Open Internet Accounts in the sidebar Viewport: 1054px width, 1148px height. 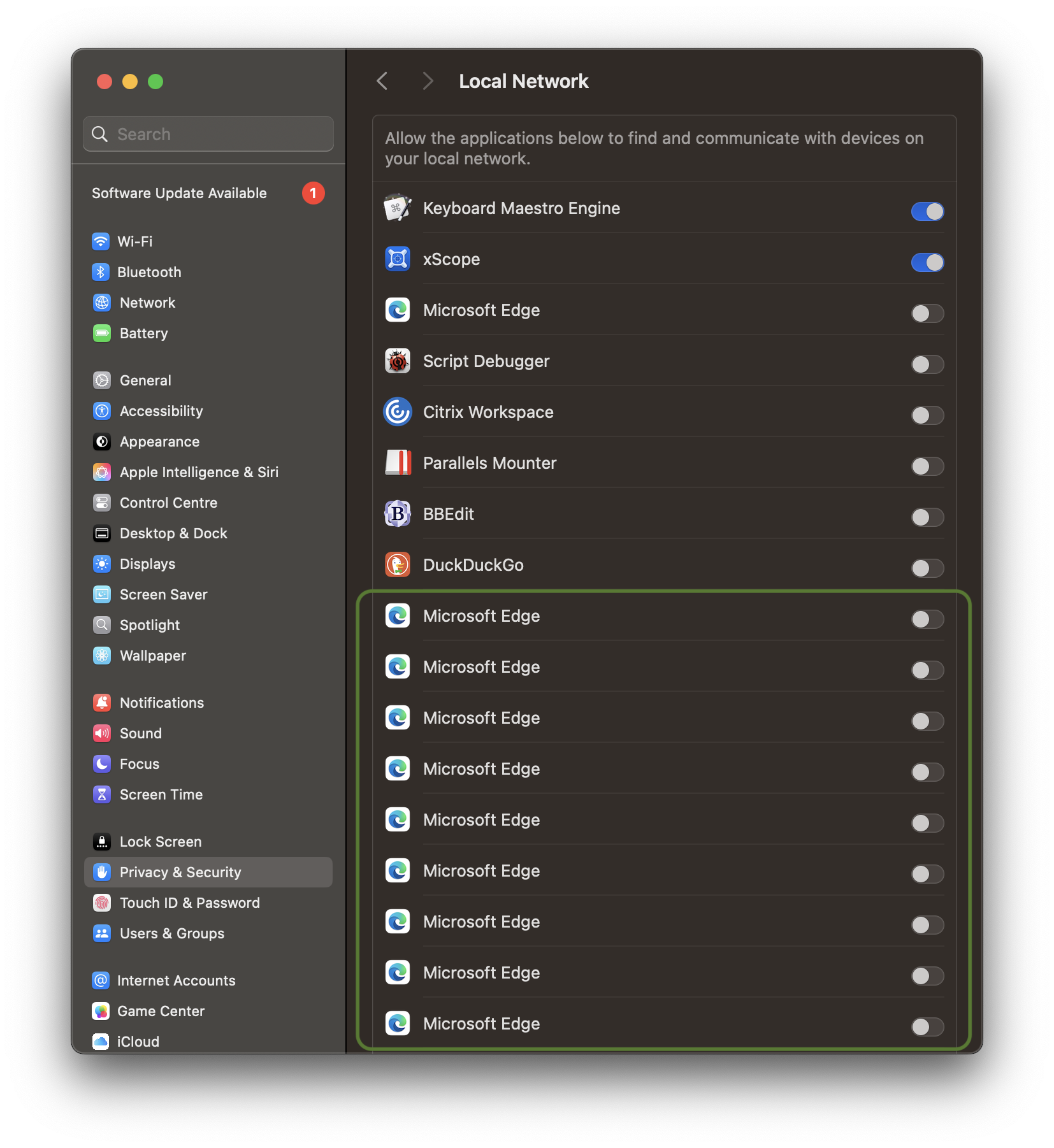pyautogui.click(x=208, y=980)
